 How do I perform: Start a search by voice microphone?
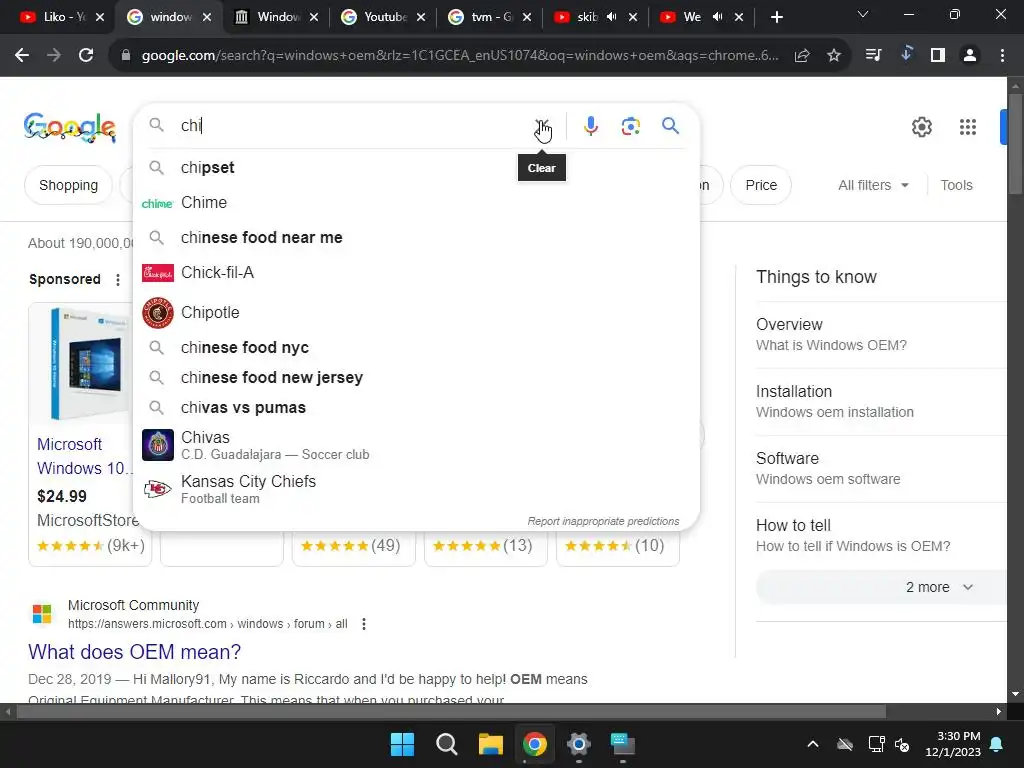click(x=591, y=126)
